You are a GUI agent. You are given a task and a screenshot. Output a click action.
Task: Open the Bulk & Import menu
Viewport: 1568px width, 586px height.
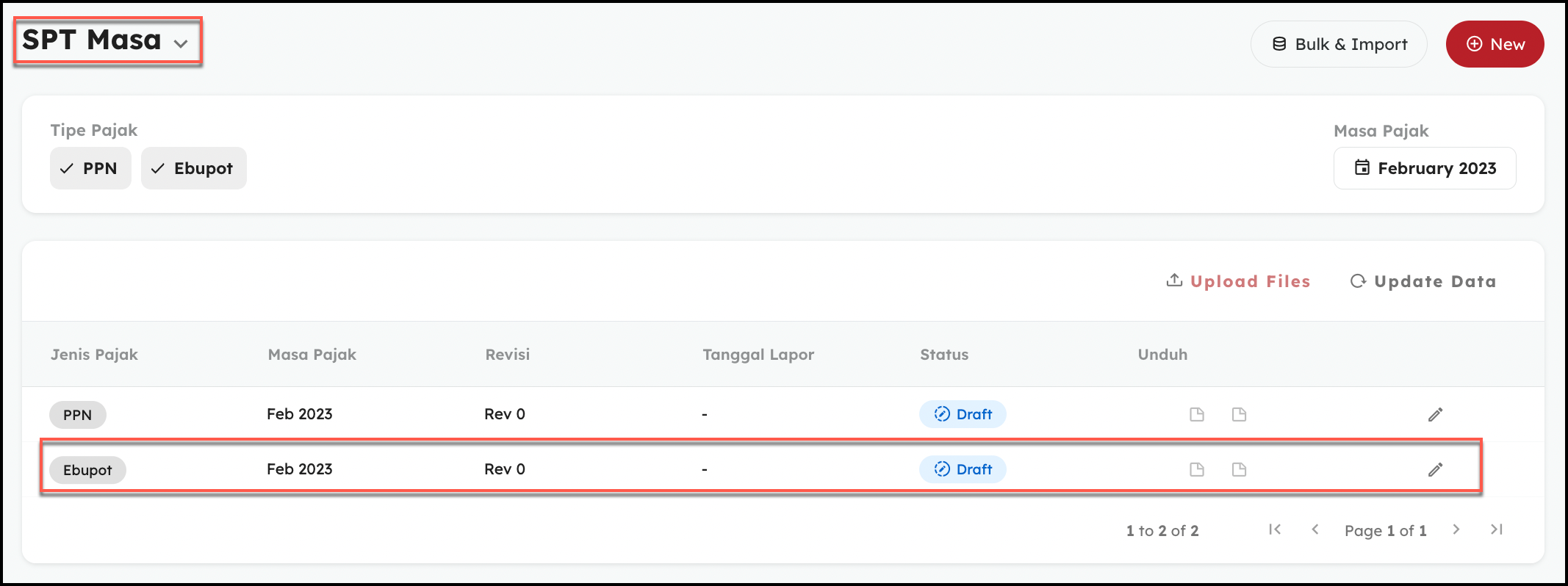tap(1339, 44)
